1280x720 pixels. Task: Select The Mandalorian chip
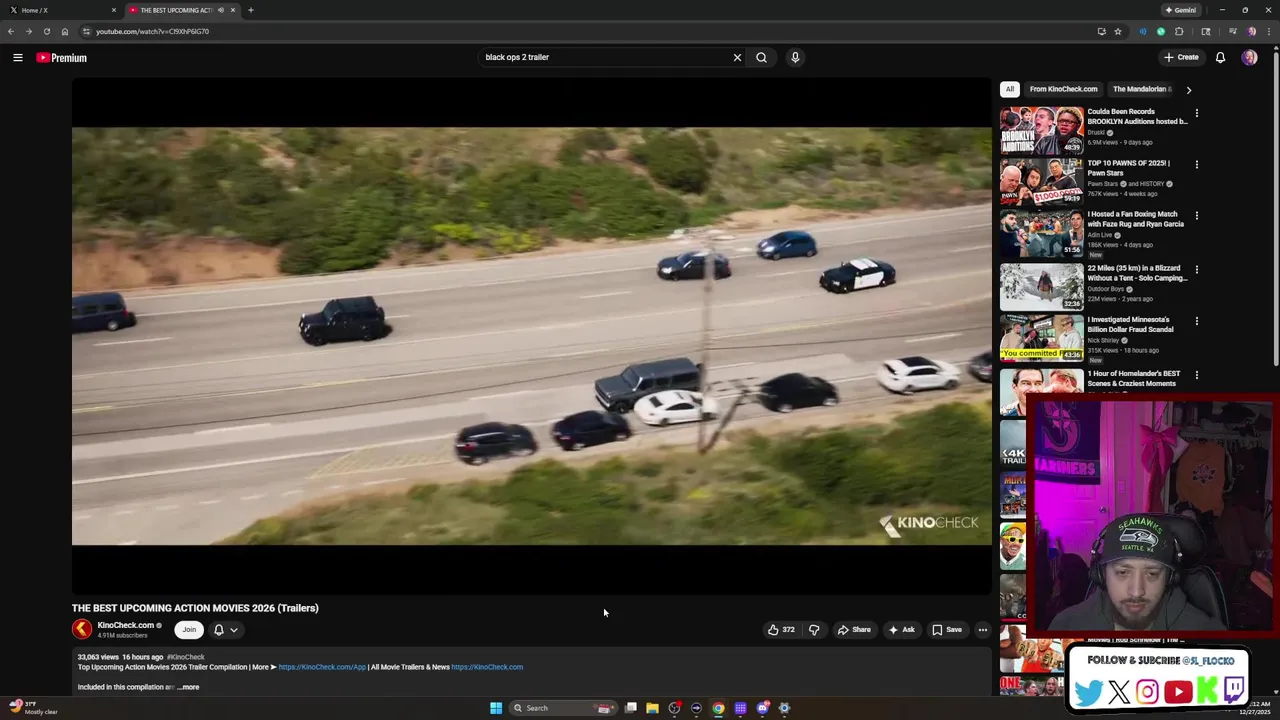[x=1142, y=89]
